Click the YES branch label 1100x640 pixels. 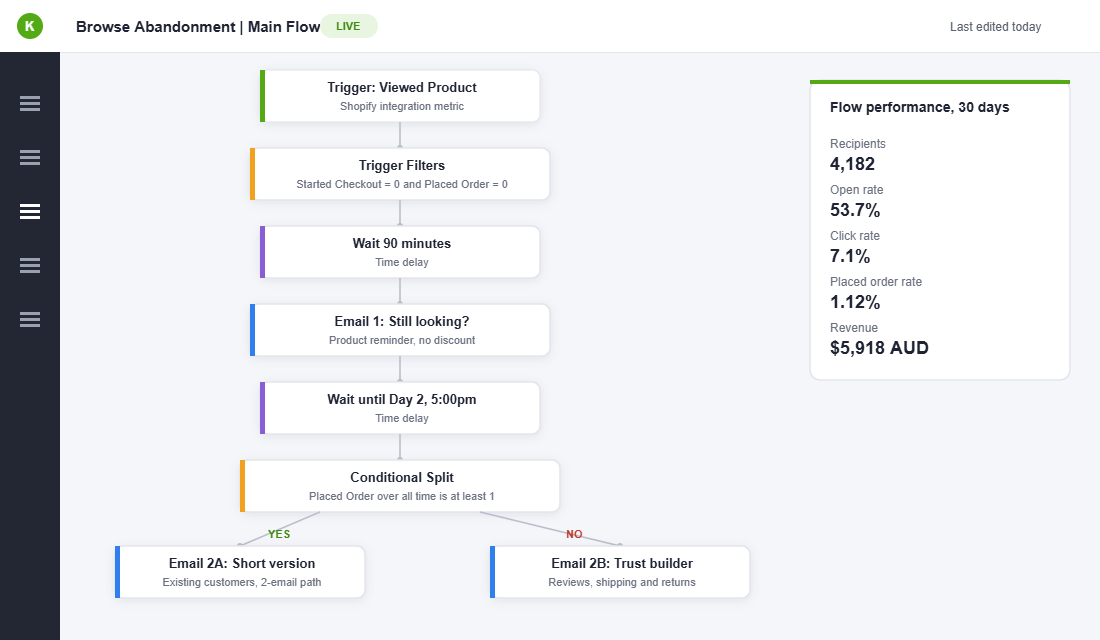click(x=279, y=534)
